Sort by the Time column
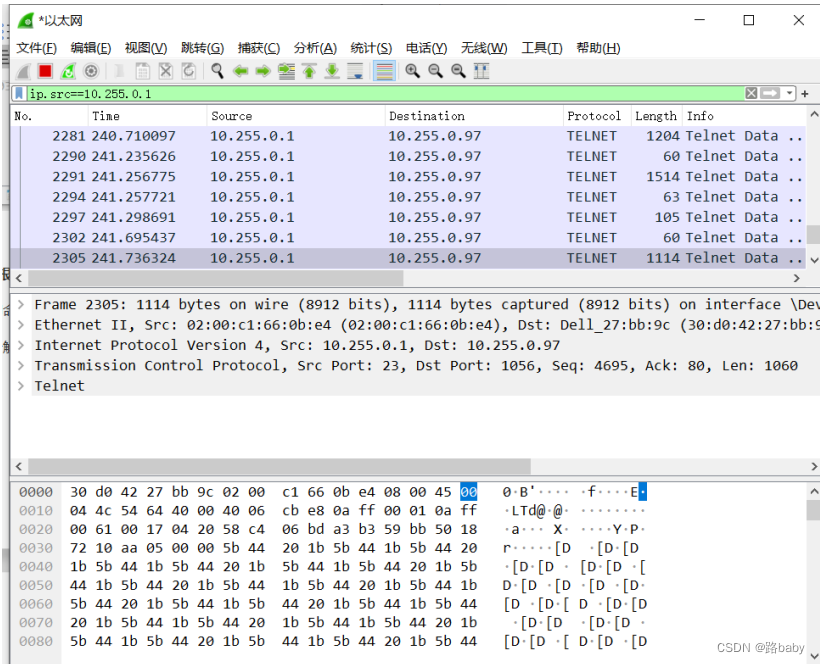 147,116
